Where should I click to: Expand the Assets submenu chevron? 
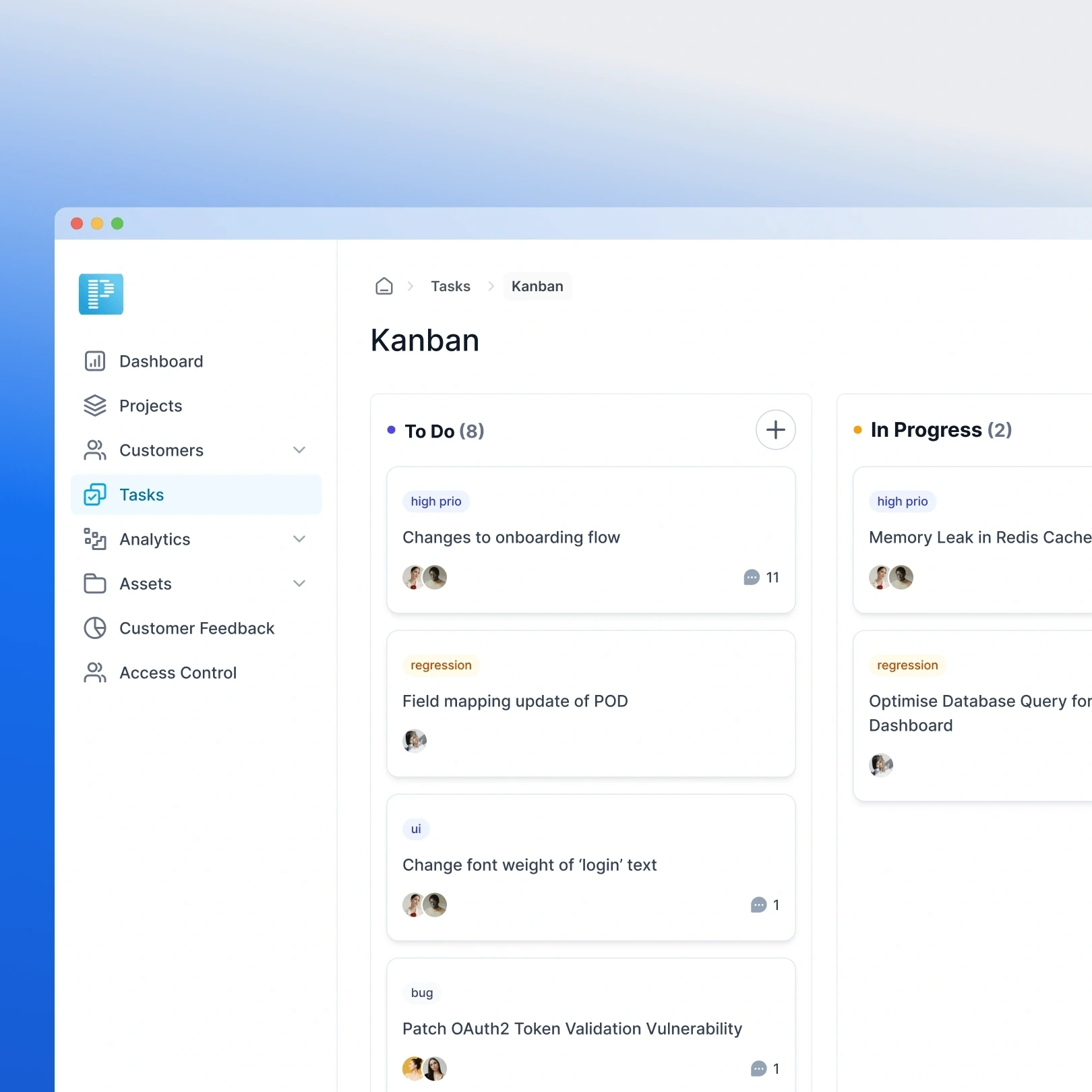click(x=299, y=584)
